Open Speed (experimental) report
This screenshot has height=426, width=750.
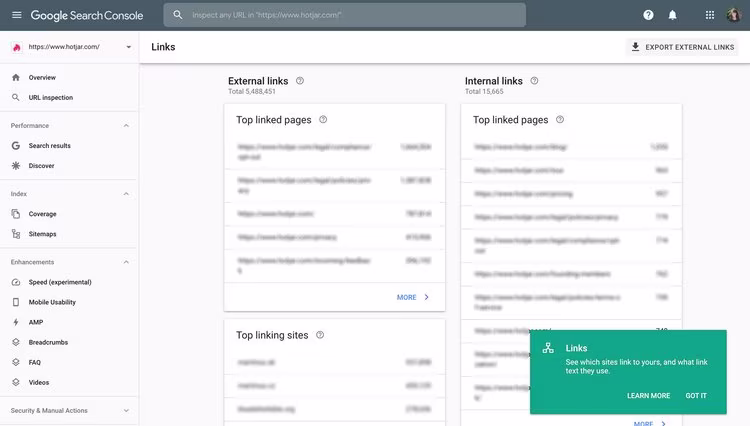[60, 282]
